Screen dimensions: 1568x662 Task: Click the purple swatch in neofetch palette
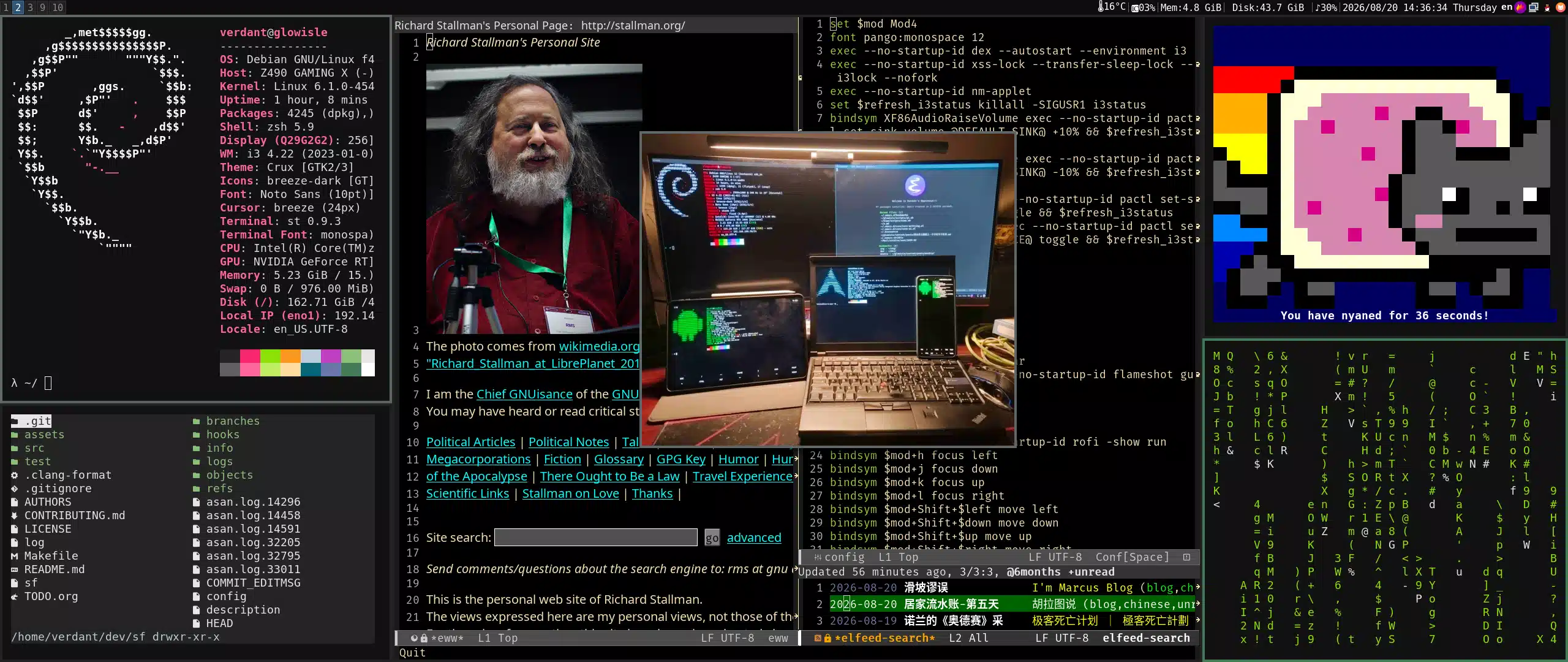click(331, 356)
